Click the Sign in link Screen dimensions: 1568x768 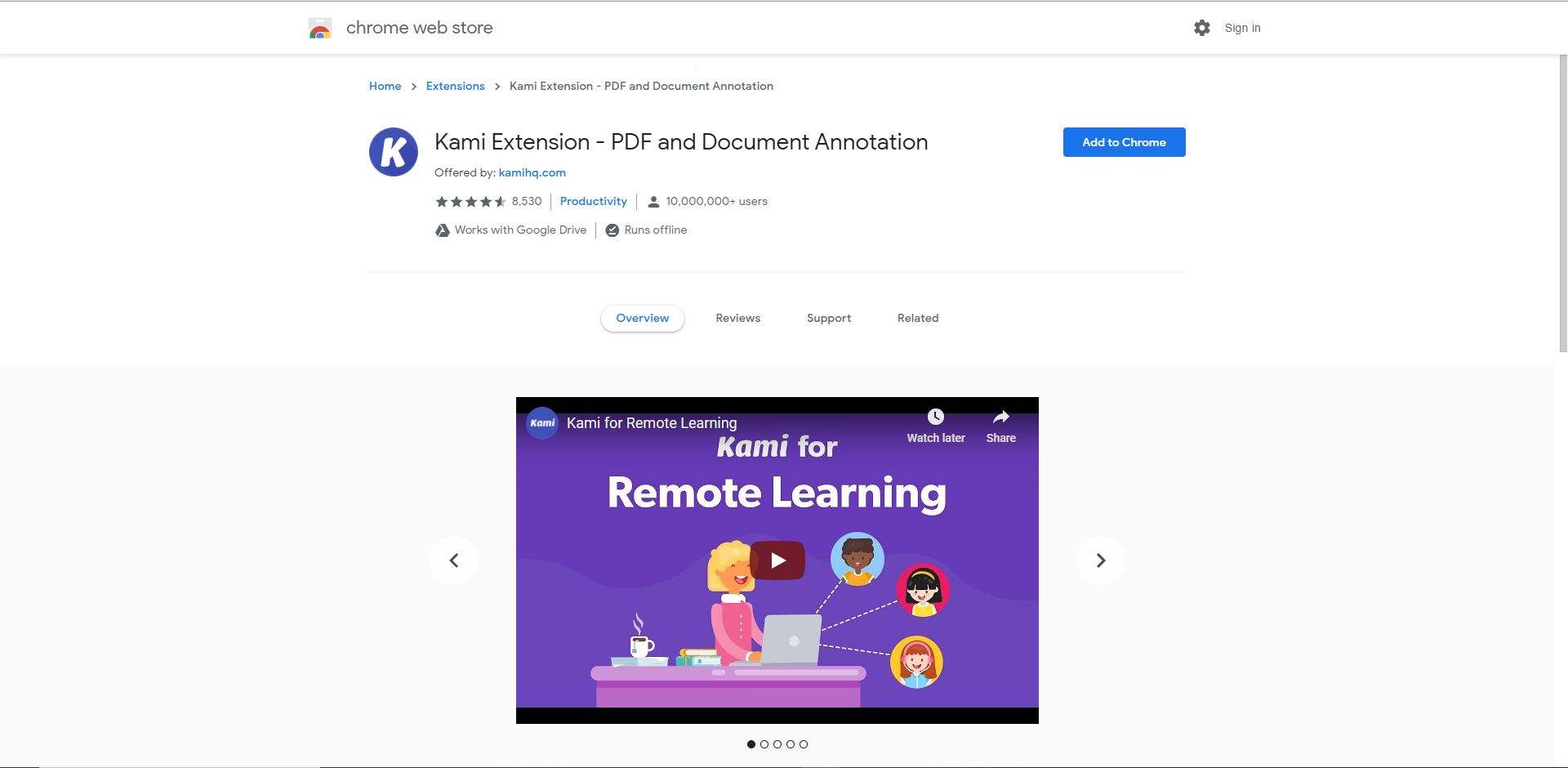1242,28
